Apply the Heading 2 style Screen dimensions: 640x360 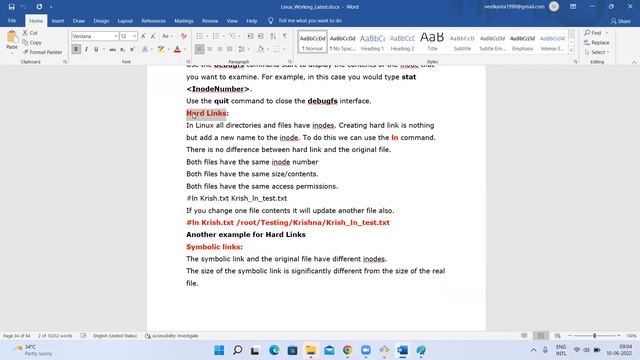(x=402, y=42)
